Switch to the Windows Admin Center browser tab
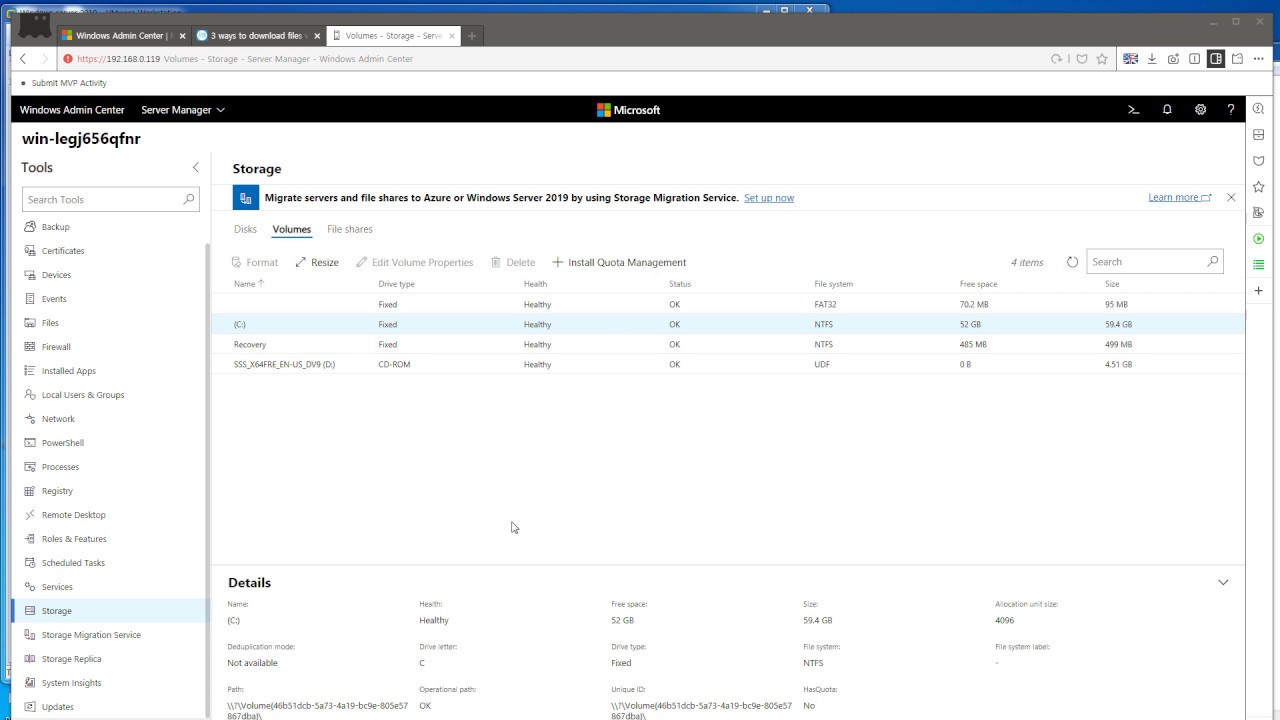Image resolution: width=1280 pixels, height=720 pixels. (x=123, y=36)
